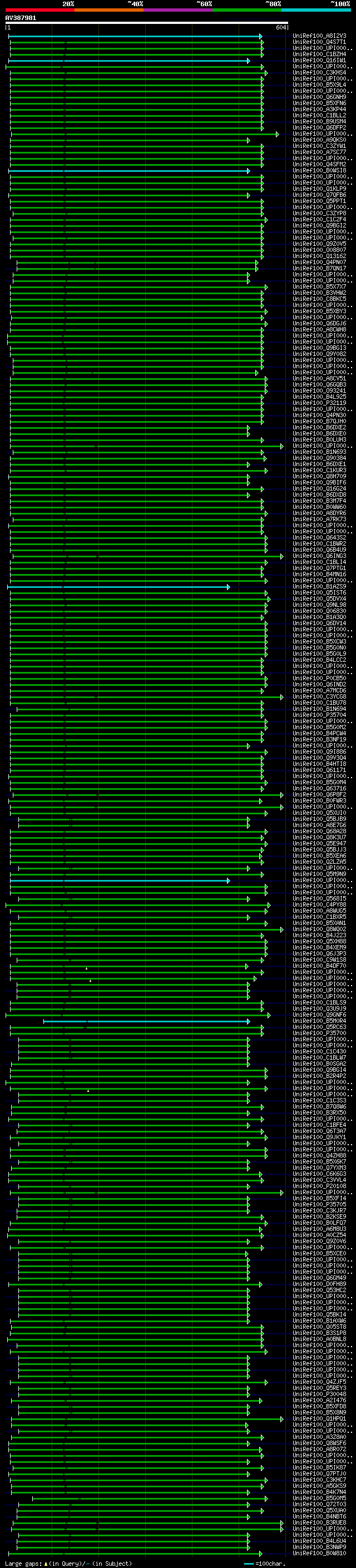Click the cyan ~100% identity color segment

pyautogui.click(x=317, y=10)
